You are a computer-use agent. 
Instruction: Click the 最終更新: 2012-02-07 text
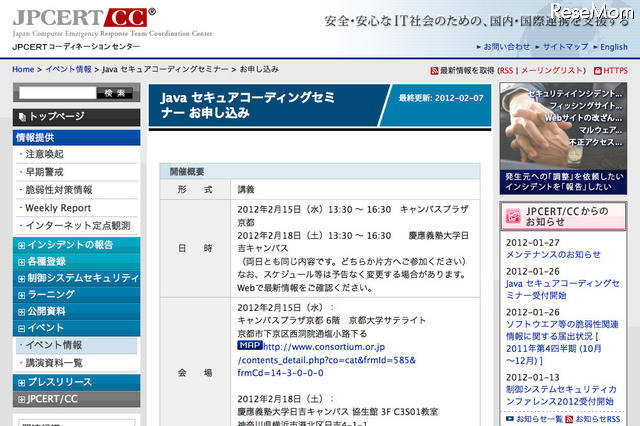[x=441, y=98]
